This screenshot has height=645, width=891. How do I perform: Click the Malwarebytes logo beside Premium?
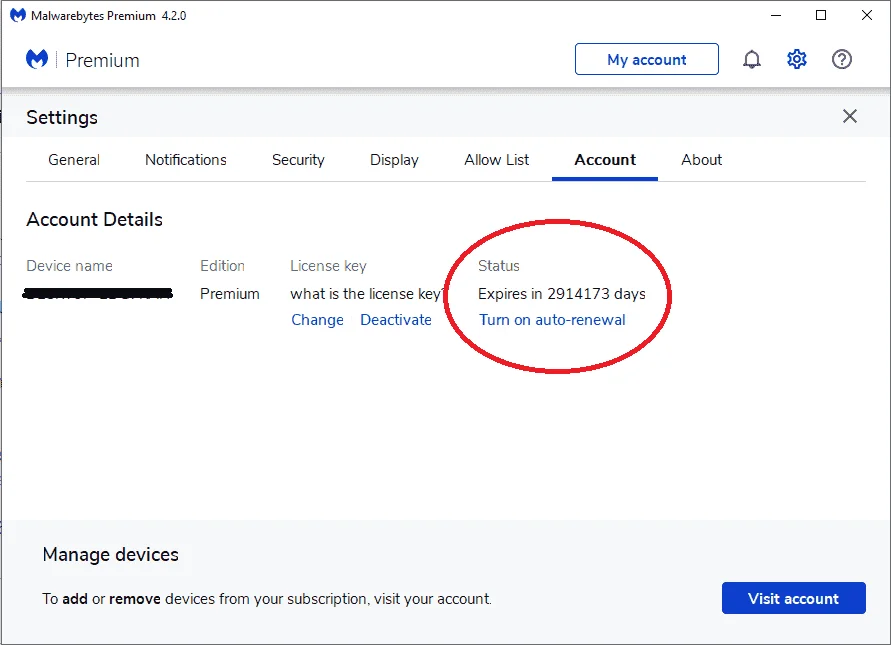tap(37, 59)
